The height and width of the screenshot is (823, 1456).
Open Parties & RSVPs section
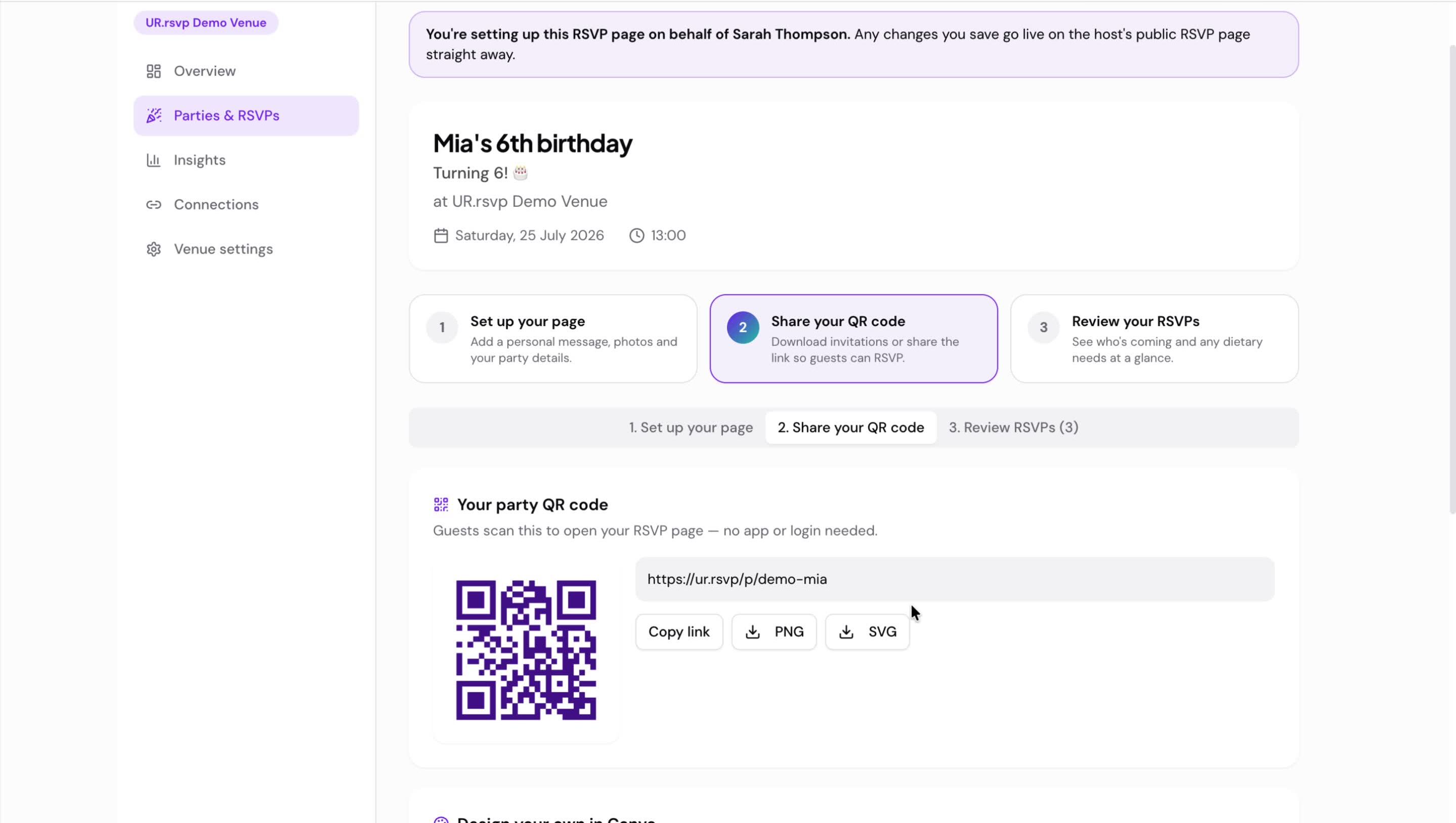(x=246, y=115)
